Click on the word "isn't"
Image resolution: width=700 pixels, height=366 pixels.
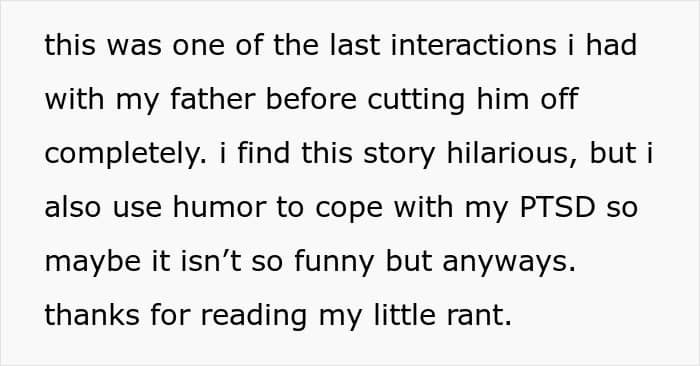[211, 261]
